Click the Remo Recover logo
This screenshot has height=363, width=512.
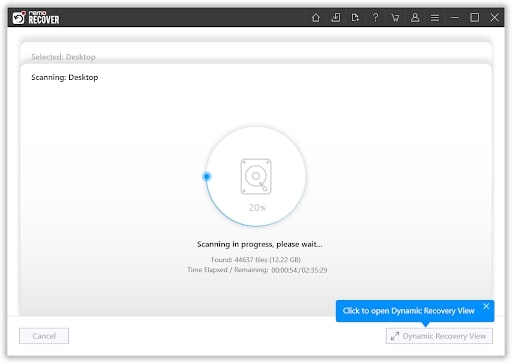coord(36,17)
